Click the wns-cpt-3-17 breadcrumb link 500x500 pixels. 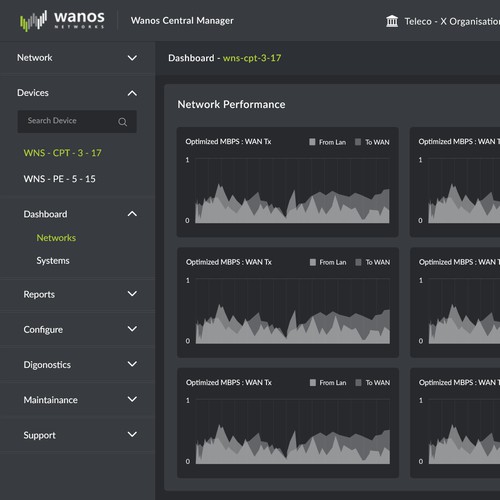[x=252, y=58]
